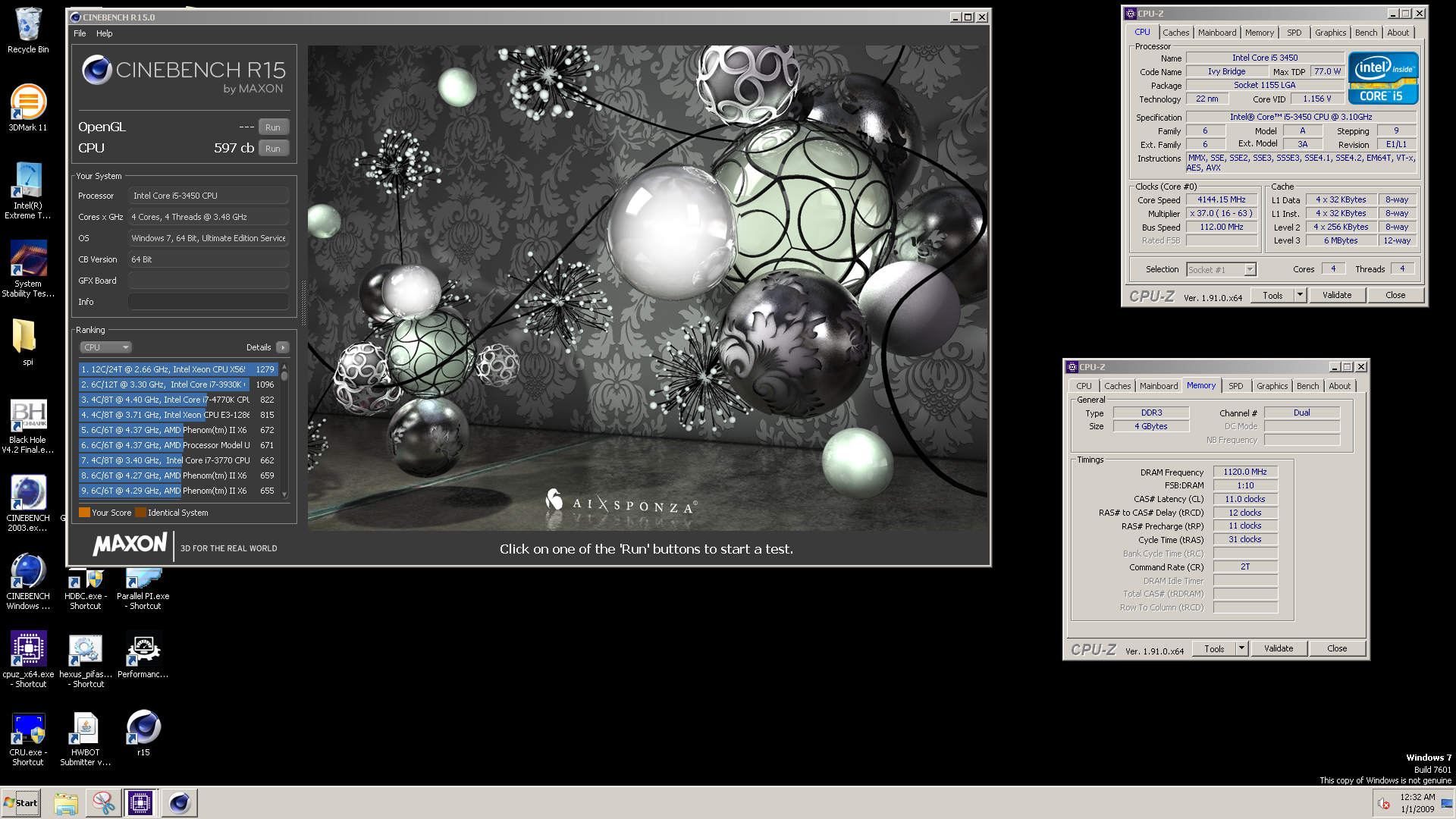Open the CPU ranking type dropdown

coord(105,347)
